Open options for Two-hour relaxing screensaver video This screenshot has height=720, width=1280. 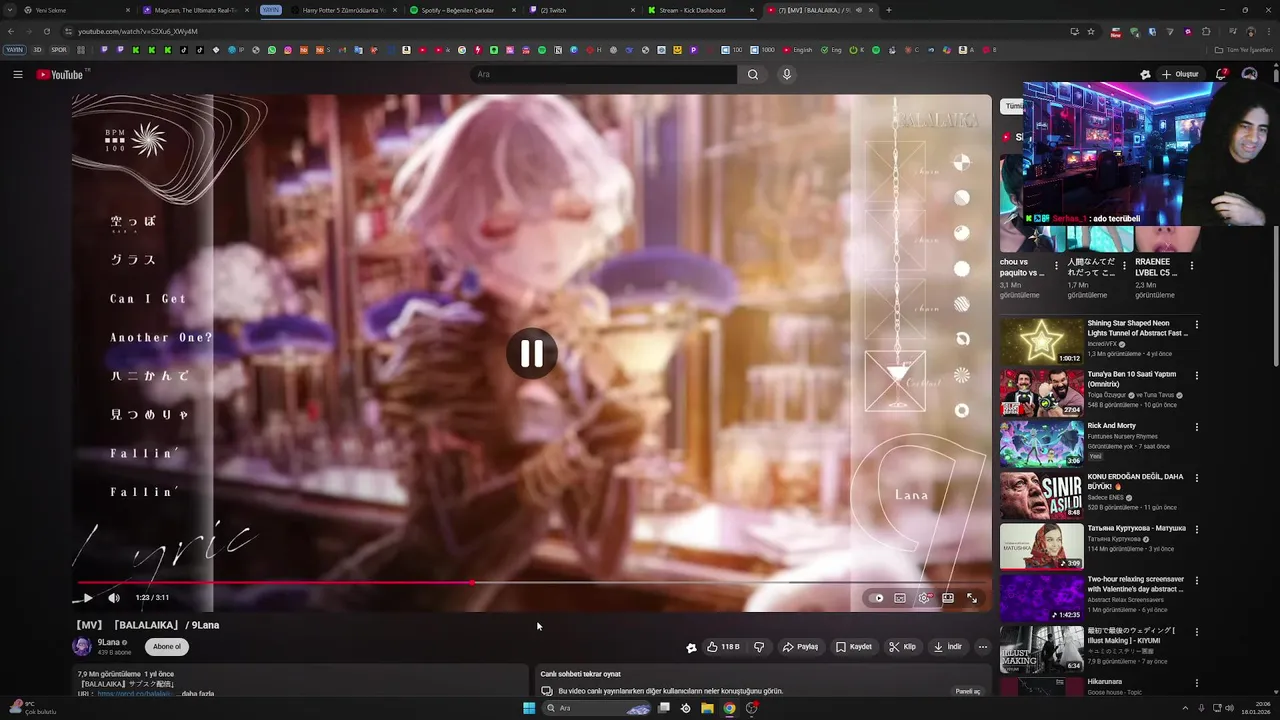click(x=1196, y=581)
